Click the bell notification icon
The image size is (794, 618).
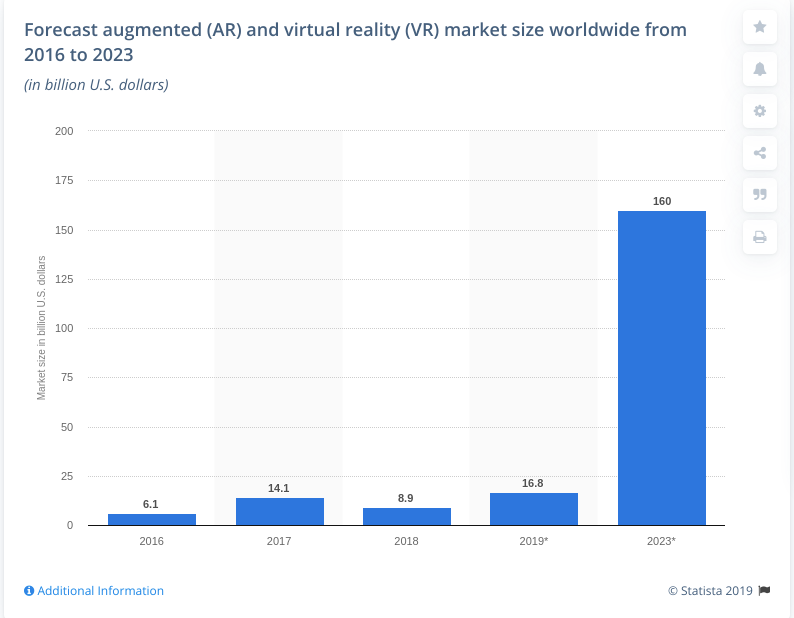[760, 69]
